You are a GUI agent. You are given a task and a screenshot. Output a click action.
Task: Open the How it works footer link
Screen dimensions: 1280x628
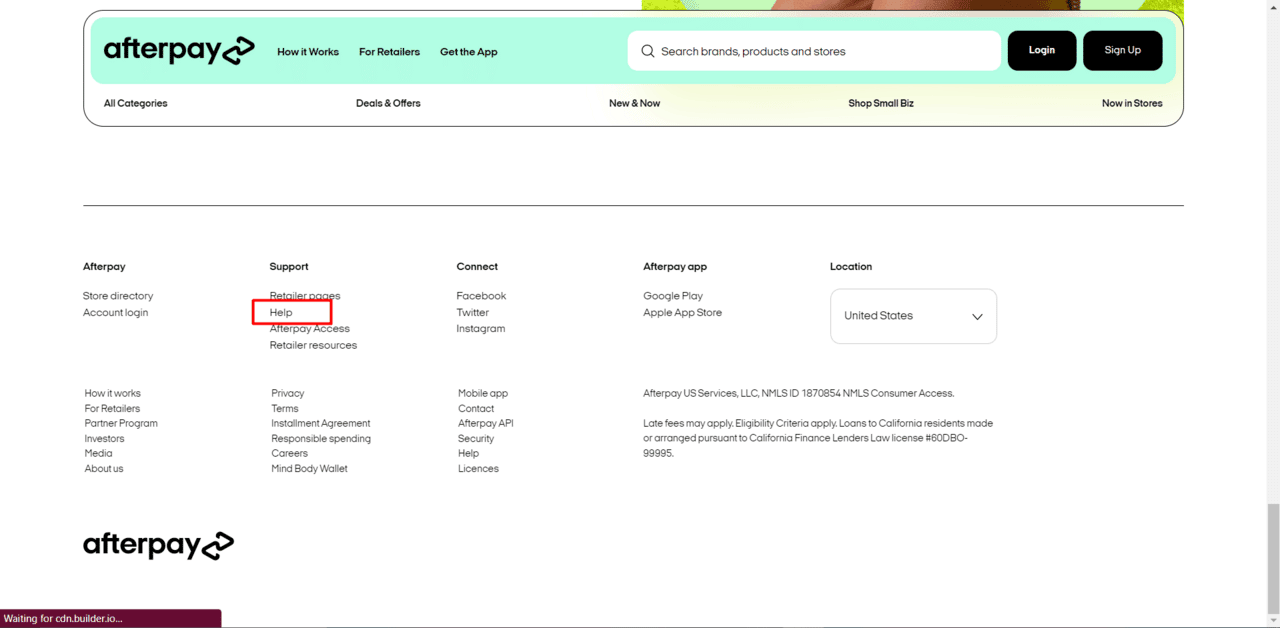(113, 394)
